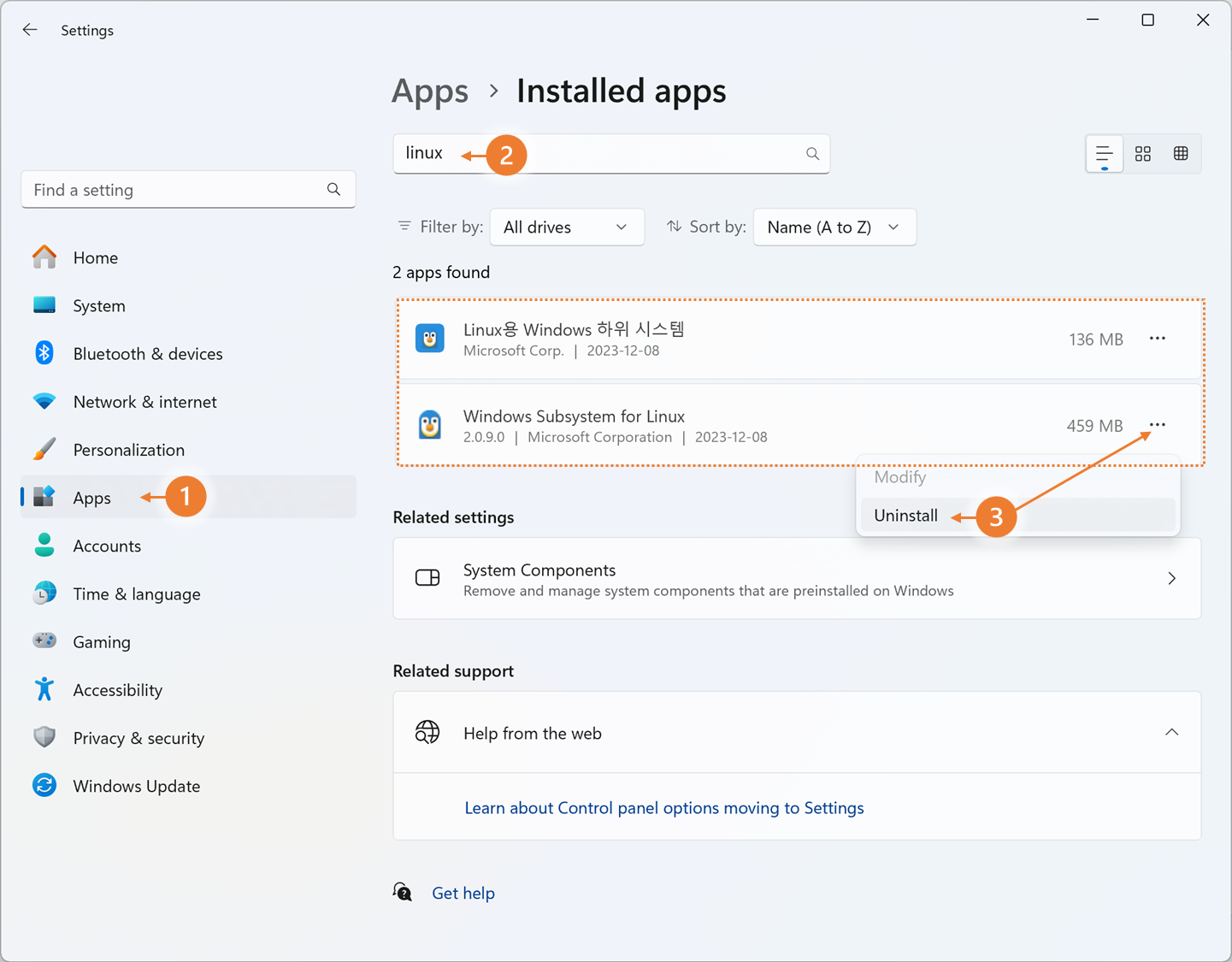Switch to grid view layout
The width and height of the screenshot is (1232, 962).
coord(1143,154)
